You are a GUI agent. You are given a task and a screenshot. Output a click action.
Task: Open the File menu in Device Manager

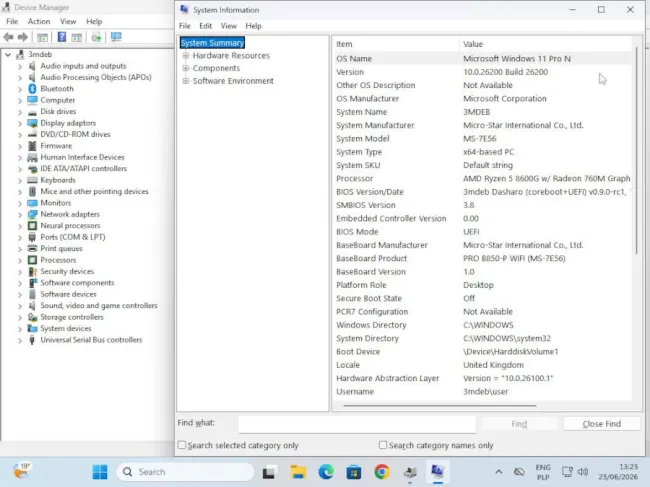click(12, 22)
